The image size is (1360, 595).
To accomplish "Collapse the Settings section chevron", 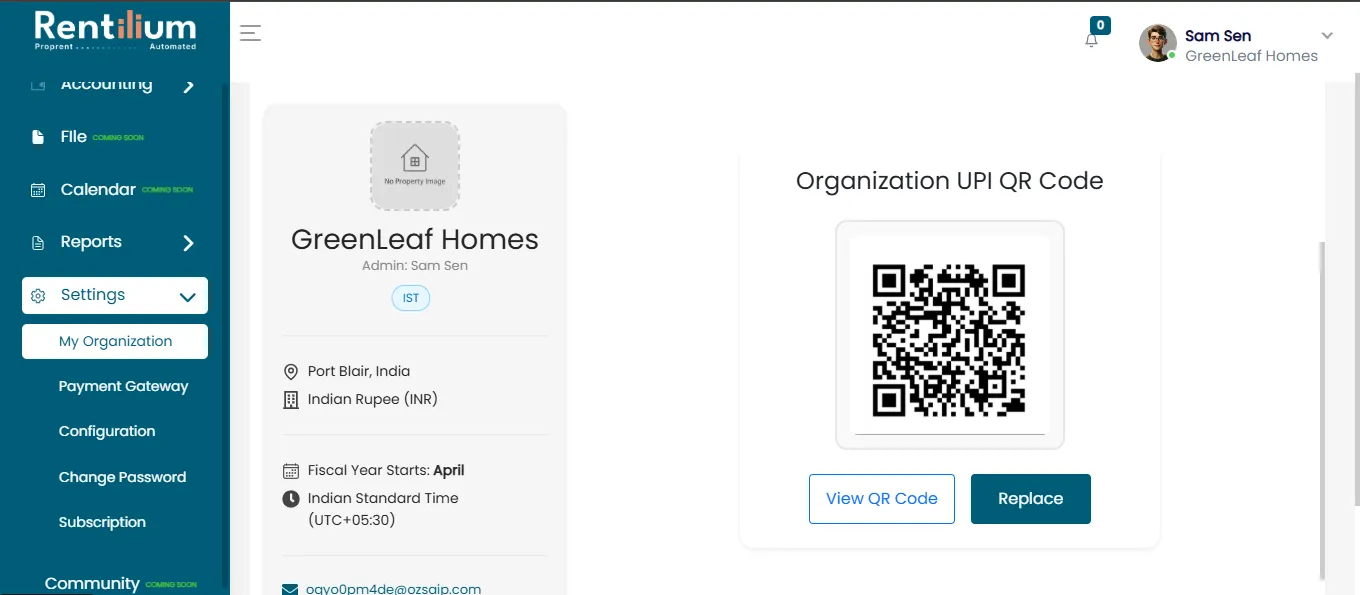I will [187, 297].
